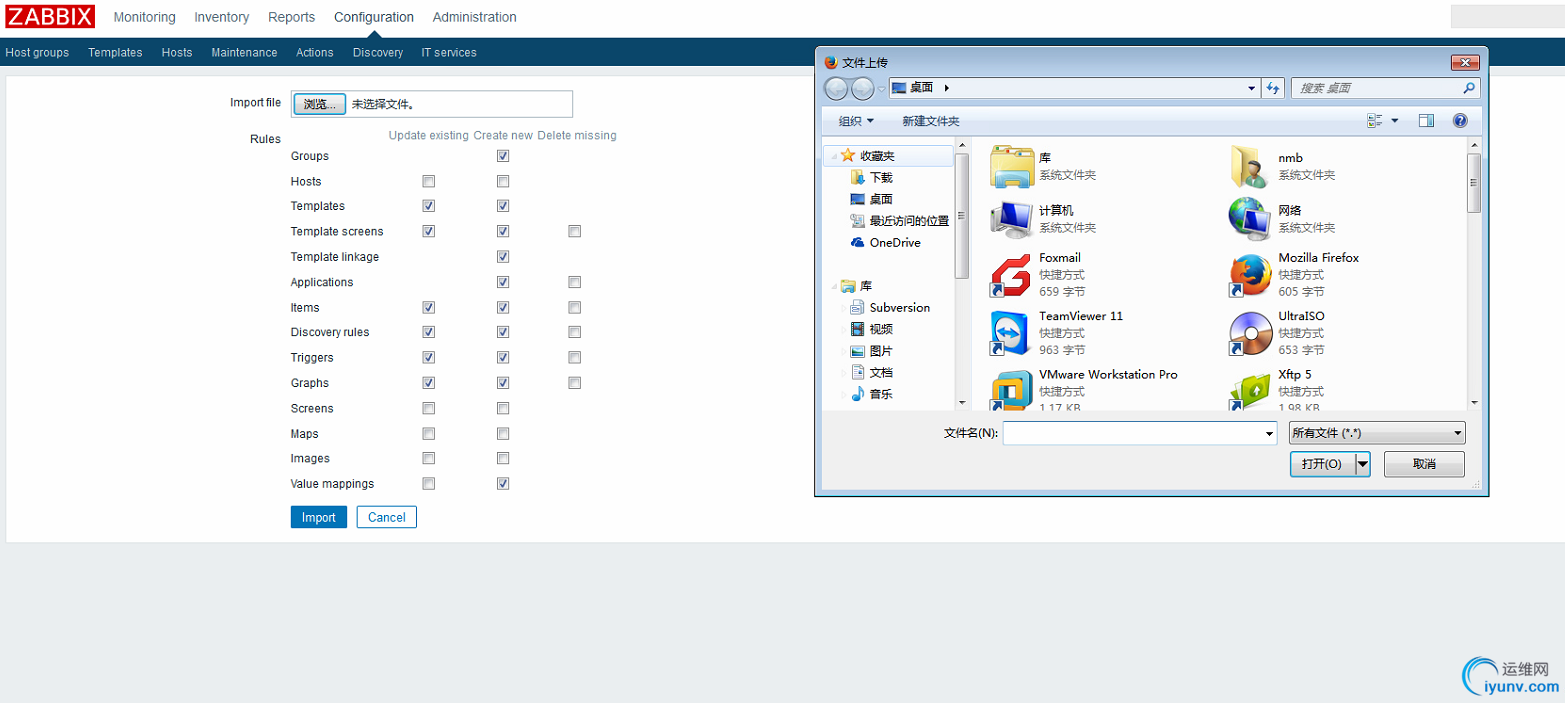Open the 所有文件 file type dropdown
Screen dimensions: 1565x703
point(1376,433)
